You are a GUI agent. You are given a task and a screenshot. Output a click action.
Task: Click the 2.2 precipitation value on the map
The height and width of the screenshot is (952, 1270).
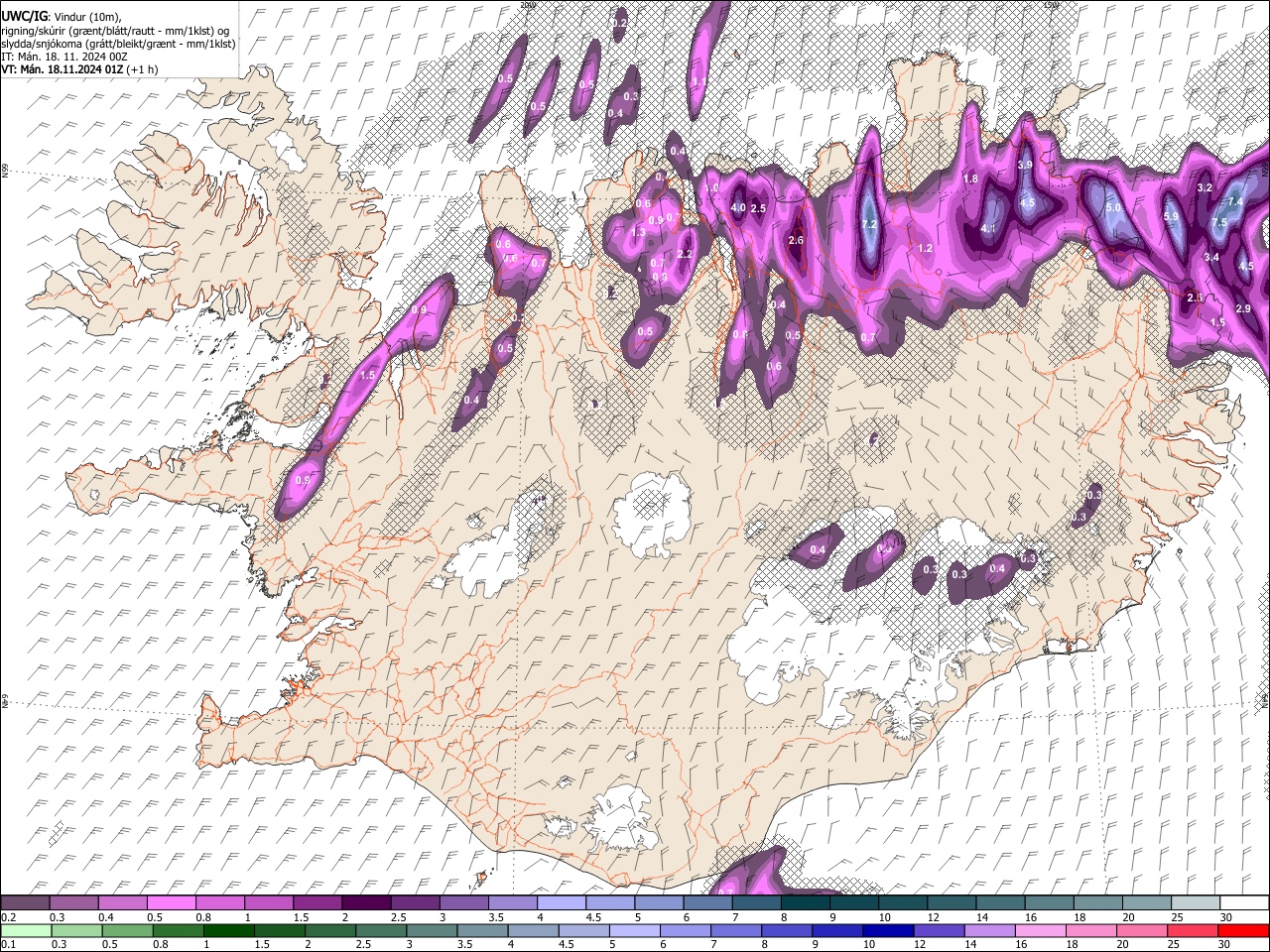[685, 255]
